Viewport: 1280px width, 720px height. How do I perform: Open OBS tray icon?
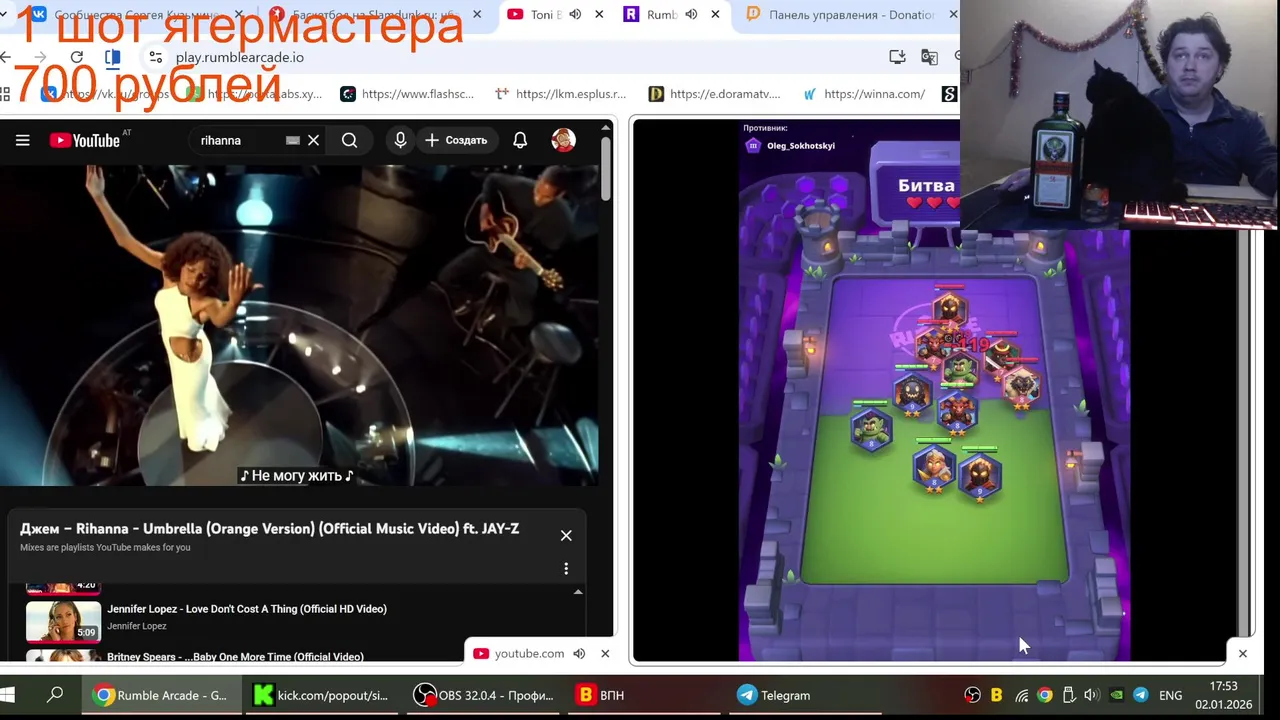pyautogui.click(x=972, y=695)
